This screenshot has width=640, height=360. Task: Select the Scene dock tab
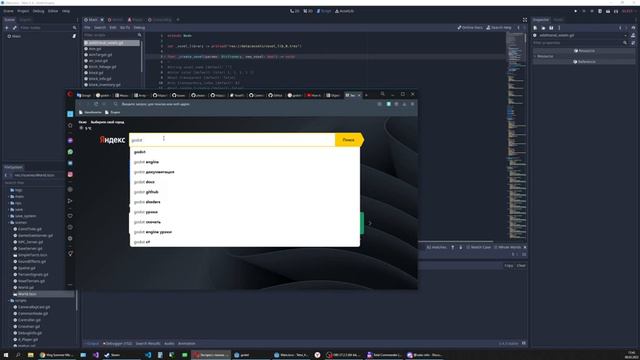click(9, 20)
